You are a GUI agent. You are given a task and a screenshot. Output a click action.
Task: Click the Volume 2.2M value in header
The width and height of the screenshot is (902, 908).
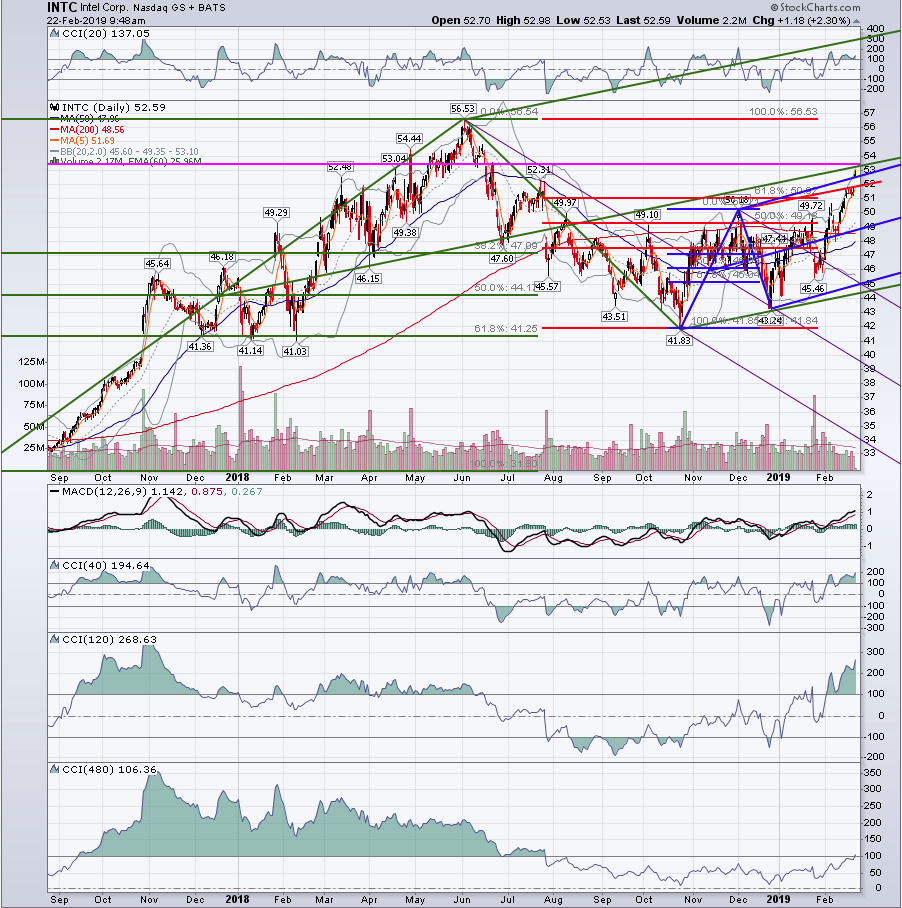[x=712, y=20]
